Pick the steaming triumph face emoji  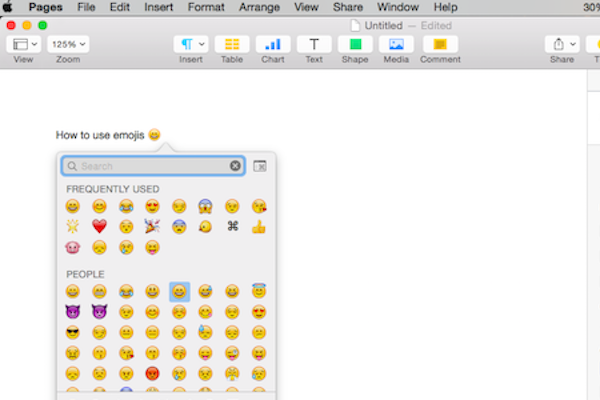pos(232,374)
